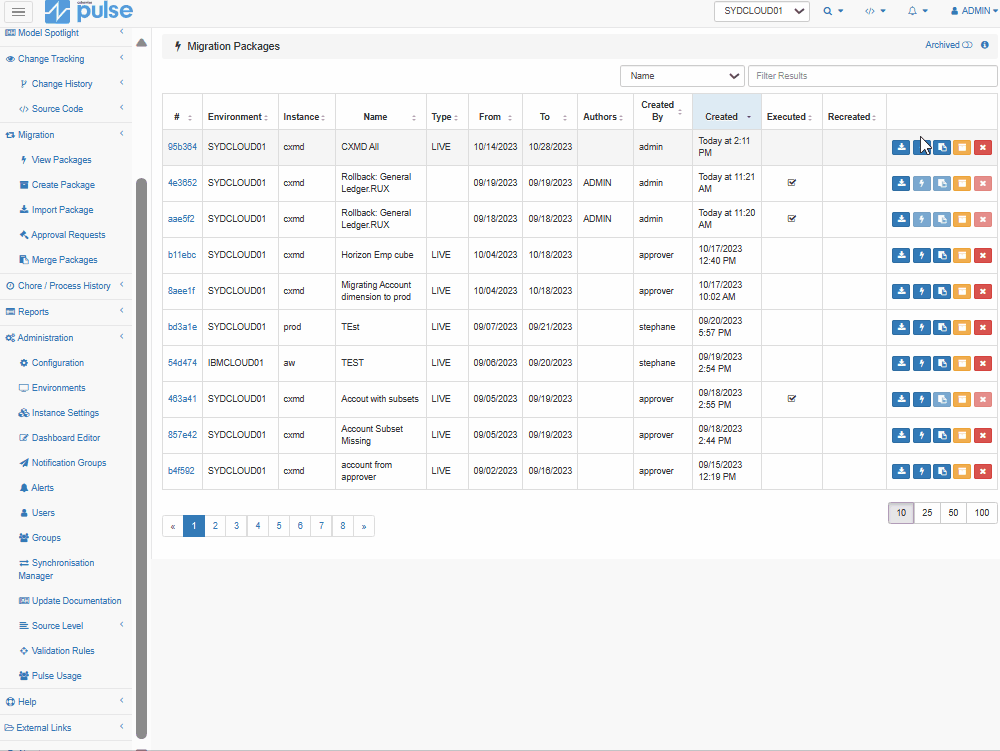The image size is (1000, 751).
Task: Toggle the Archived switch
Action: (x=967, y=45)
